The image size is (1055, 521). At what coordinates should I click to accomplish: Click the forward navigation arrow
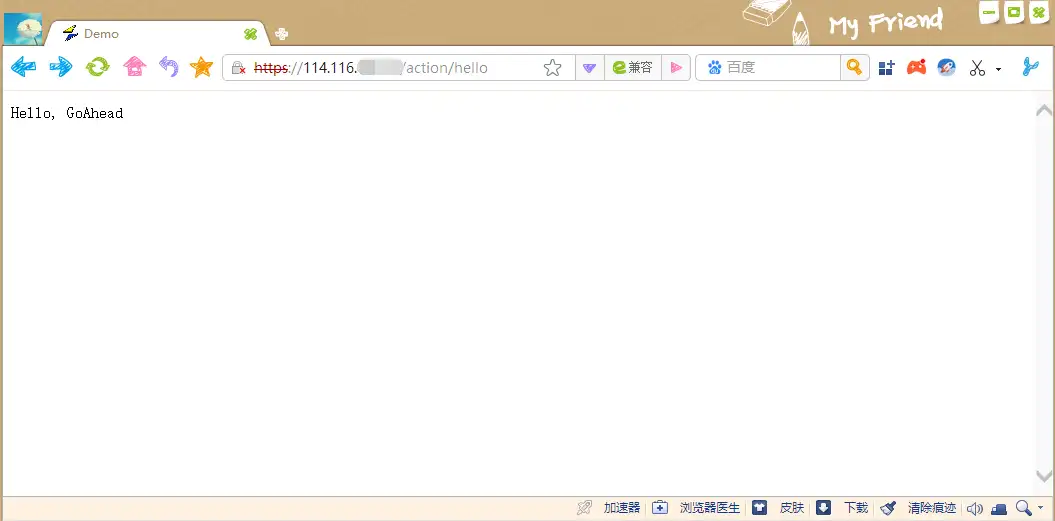[61, 67]
